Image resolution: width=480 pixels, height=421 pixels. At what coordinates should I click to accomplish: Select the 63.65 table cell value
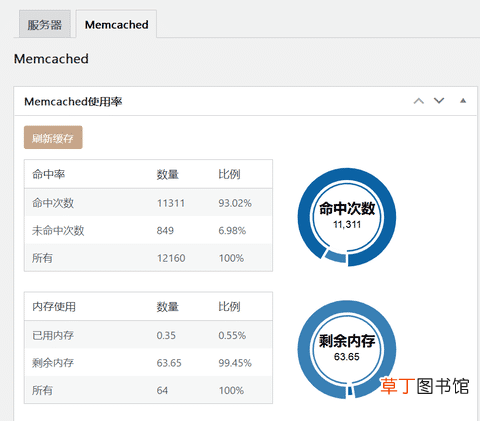point(169,363)
